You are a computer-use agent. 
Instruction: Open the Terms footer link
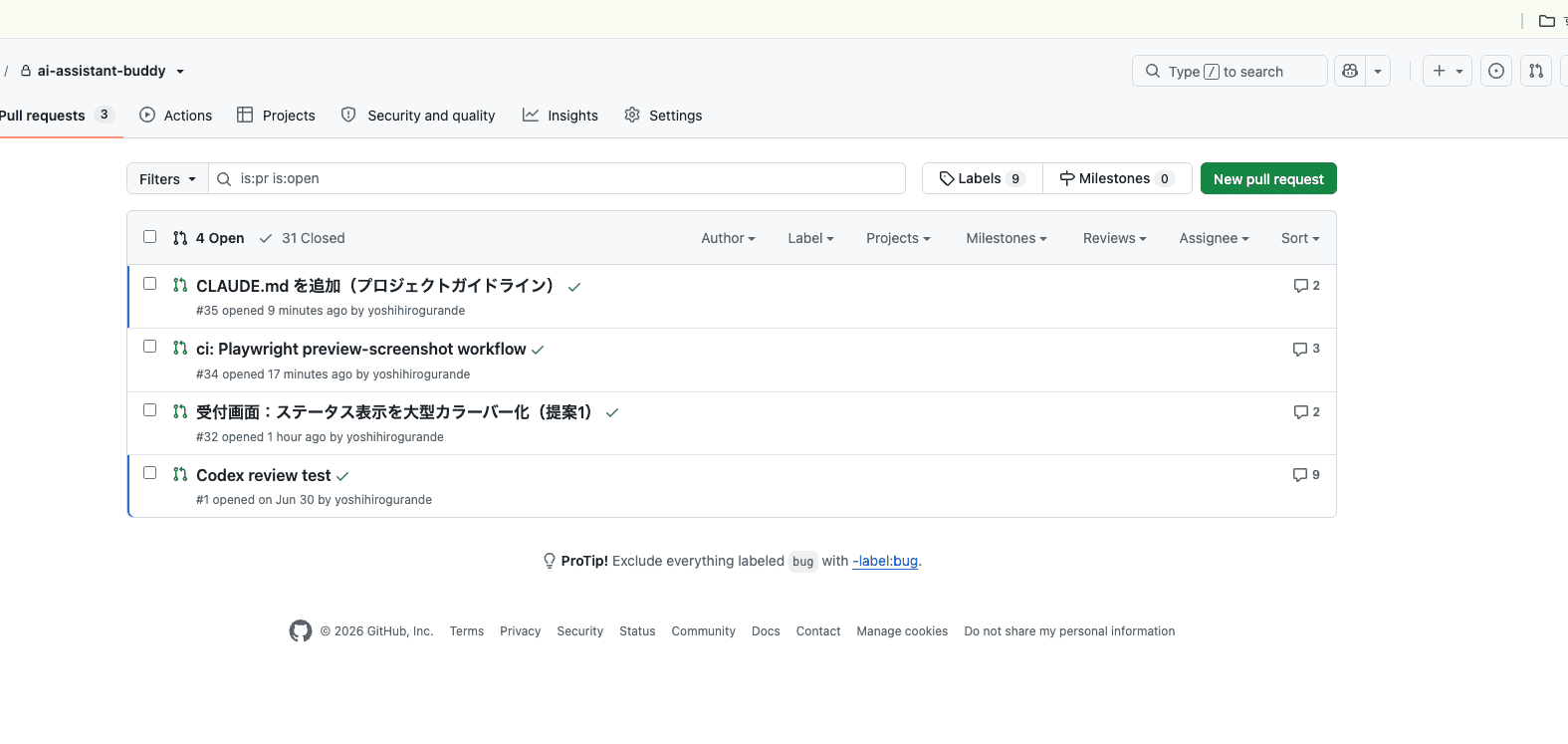[467, 631]
